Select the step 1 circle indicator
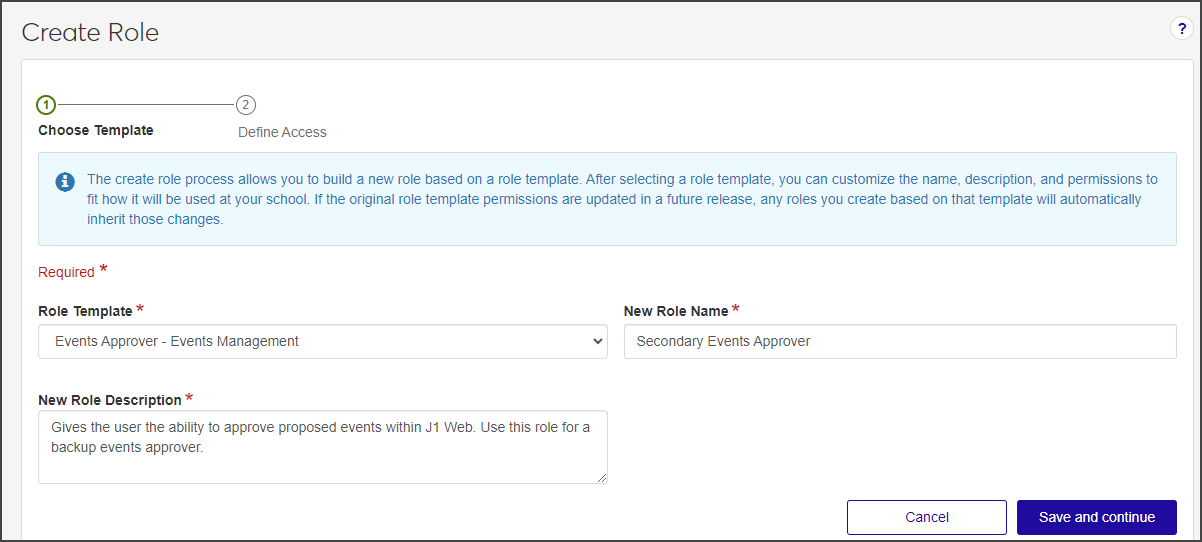This screenshot has height=542, width=1202. pos(46,104)
